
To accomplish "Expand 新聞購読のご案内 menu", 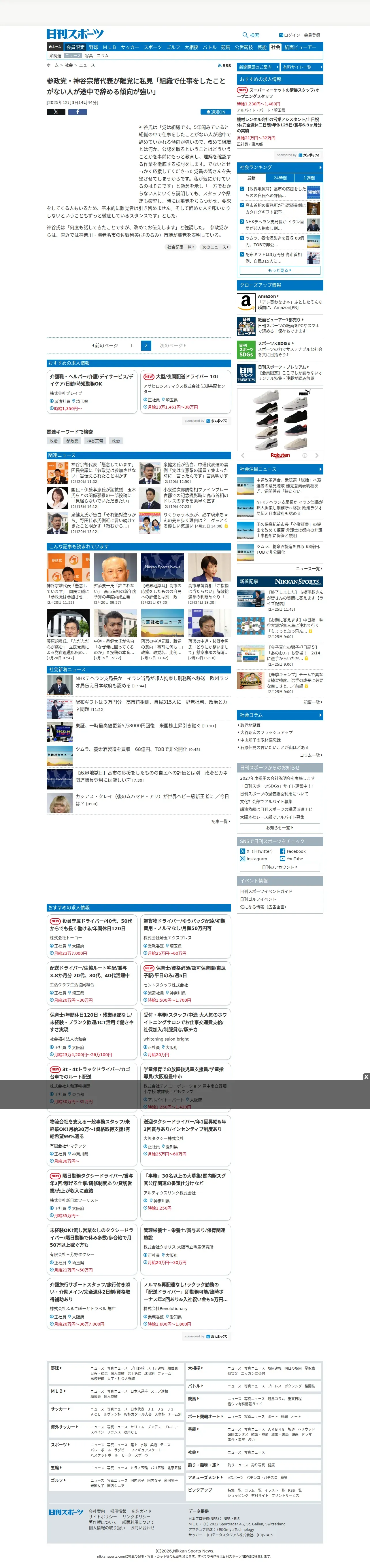I will click(258, 67).
